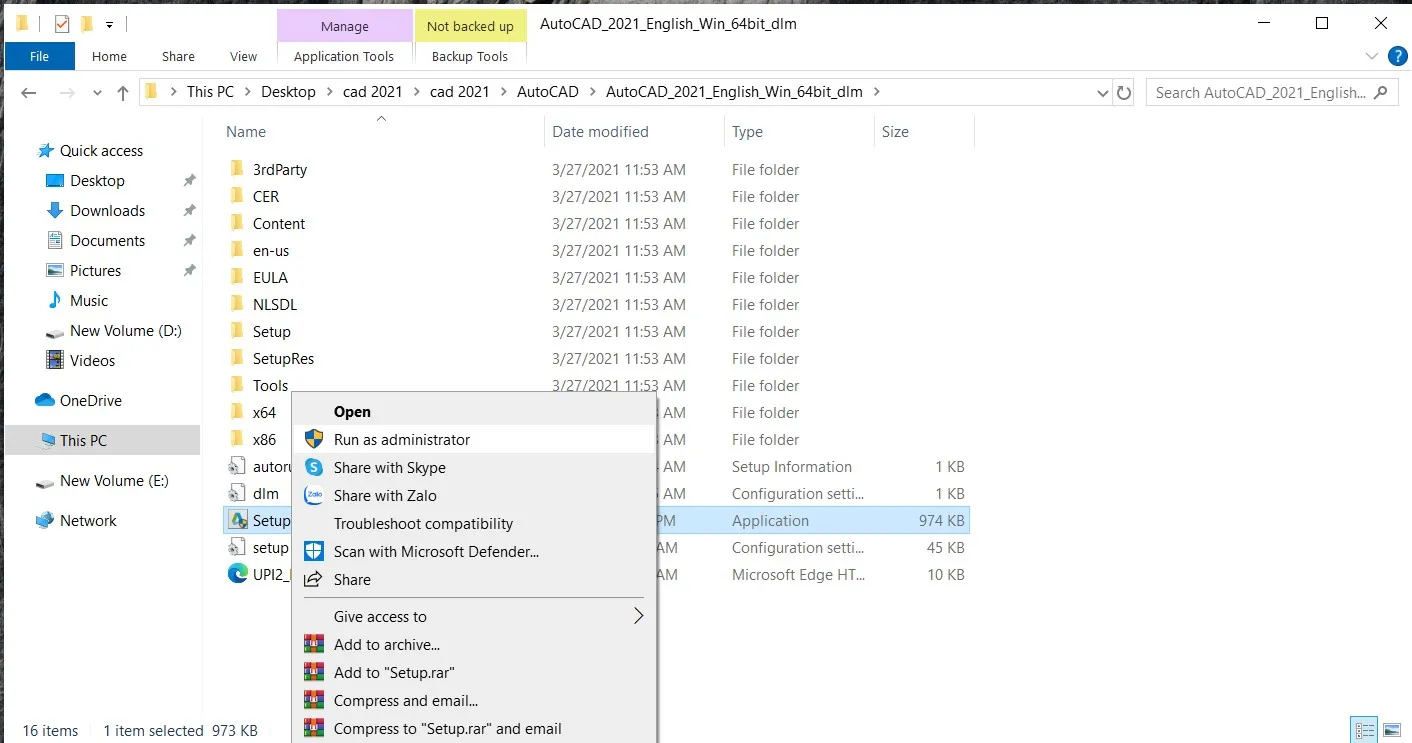Go up to the parent AutoCAD folder

click(x=121, y=91)
